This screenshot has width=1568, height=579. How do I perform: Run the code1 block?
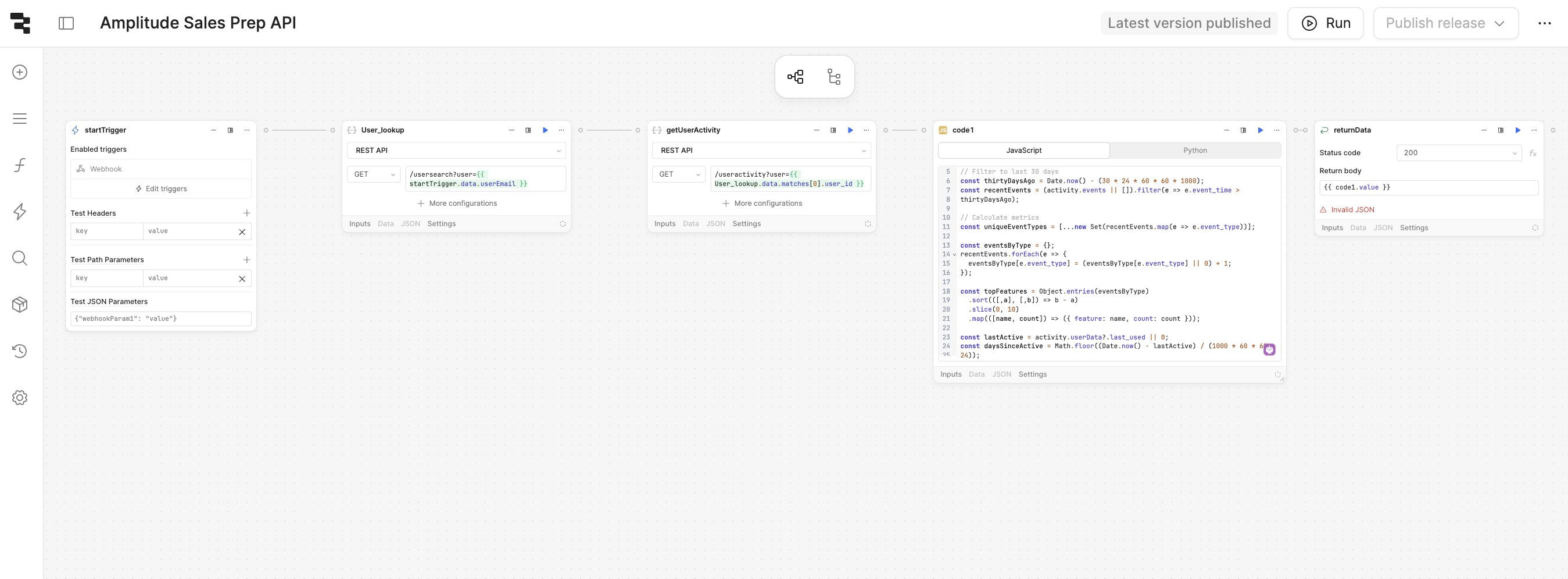1260,130
